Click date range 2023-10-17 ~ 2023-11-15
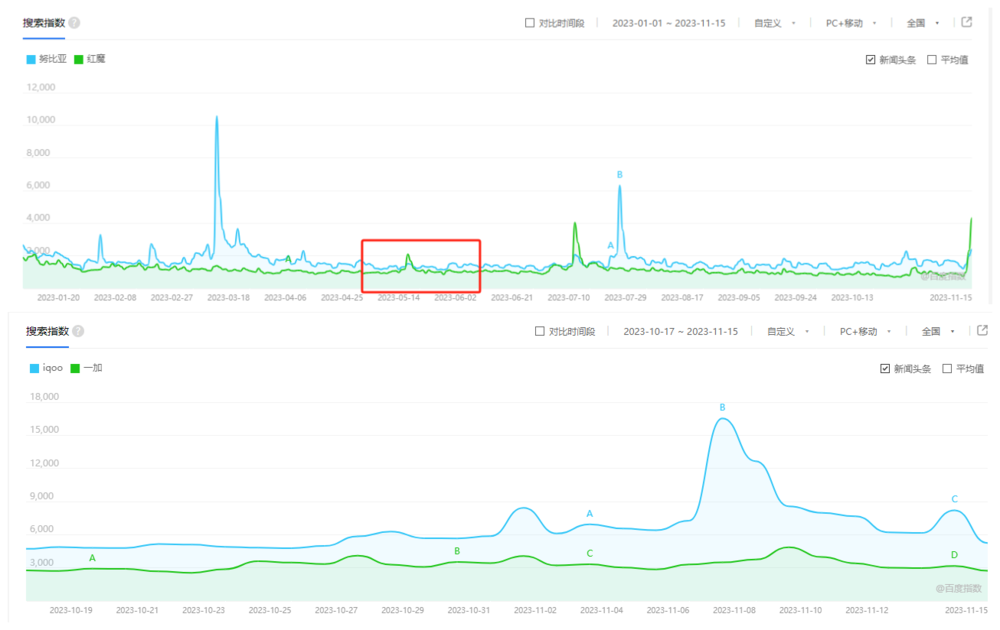1000x630 pixels. pos(680,332)
